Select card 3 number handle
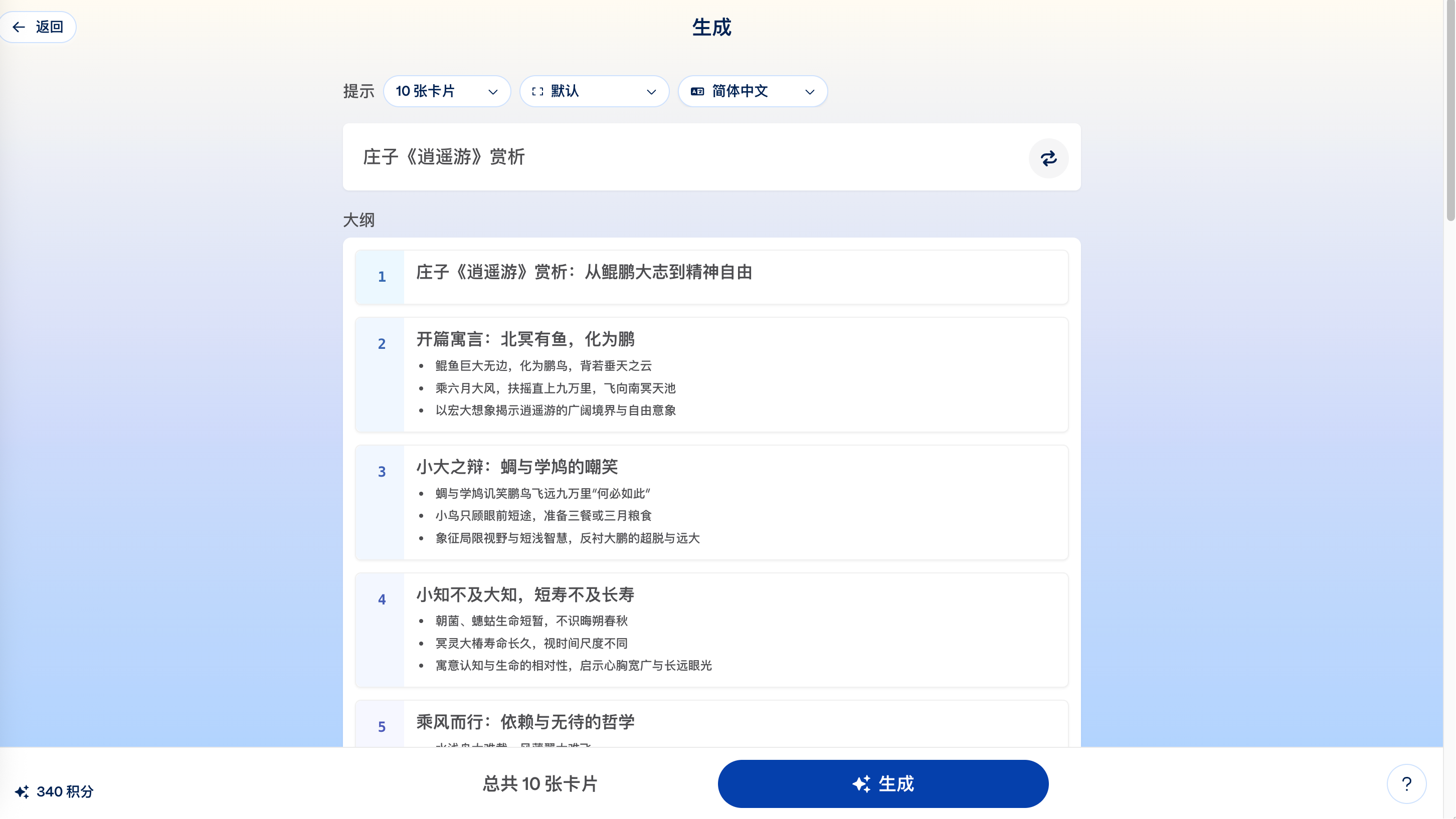1456x819 pixels. coord(381,472)
